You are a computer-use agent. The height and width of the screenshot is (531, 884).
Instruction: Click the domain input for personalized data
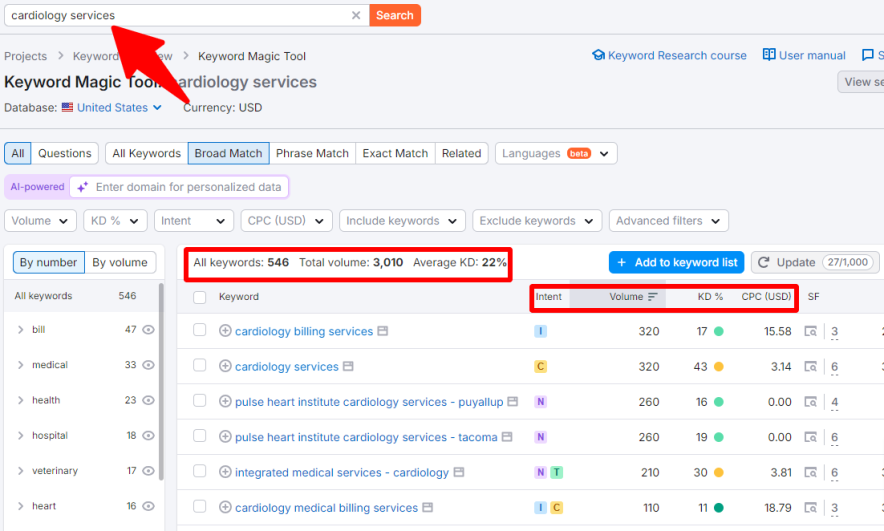179,187
